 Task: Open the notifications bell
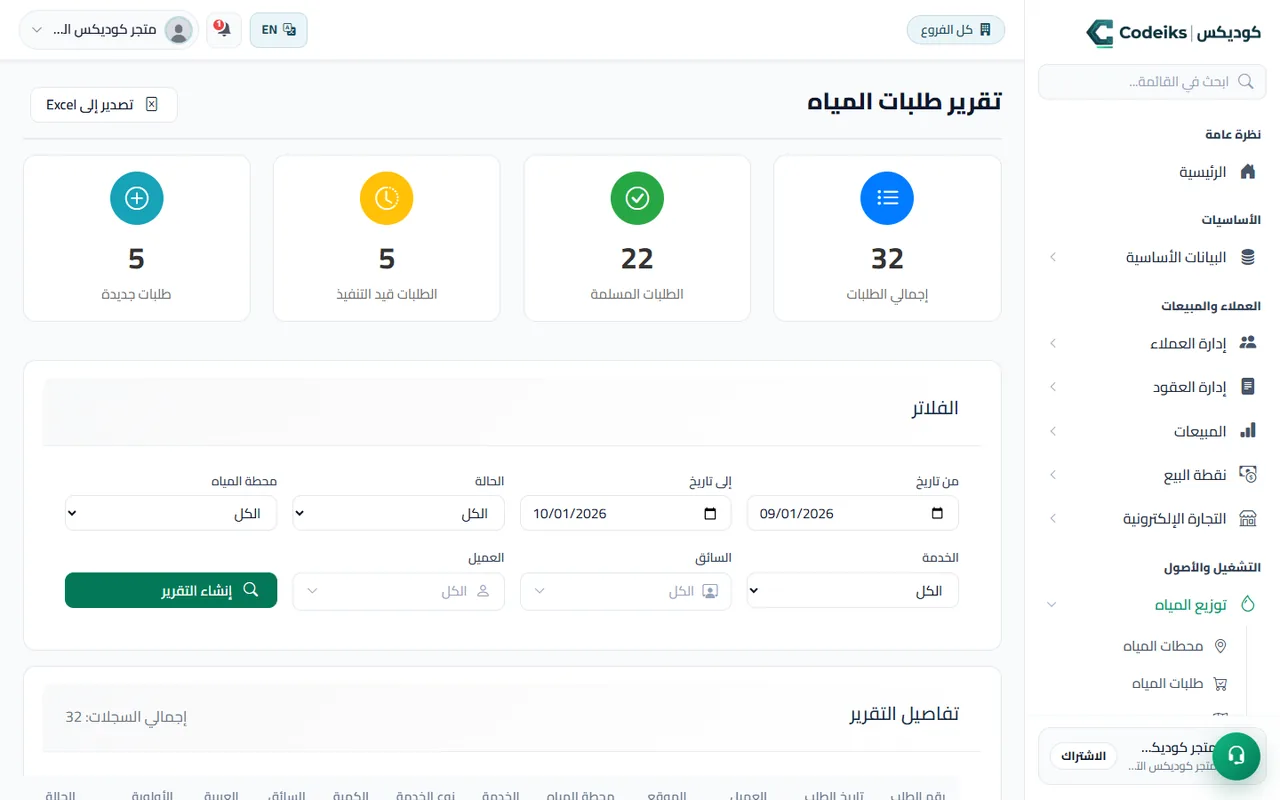tap(223, 30)
